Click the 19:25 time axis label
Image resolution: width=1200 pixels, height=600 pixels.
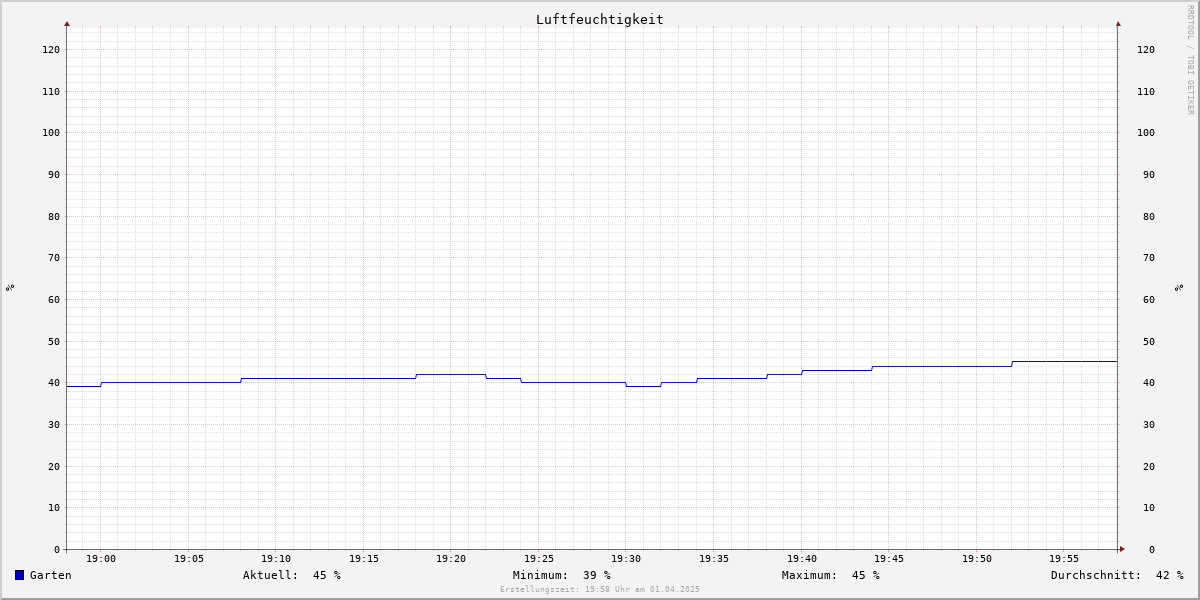coord(539,559)
